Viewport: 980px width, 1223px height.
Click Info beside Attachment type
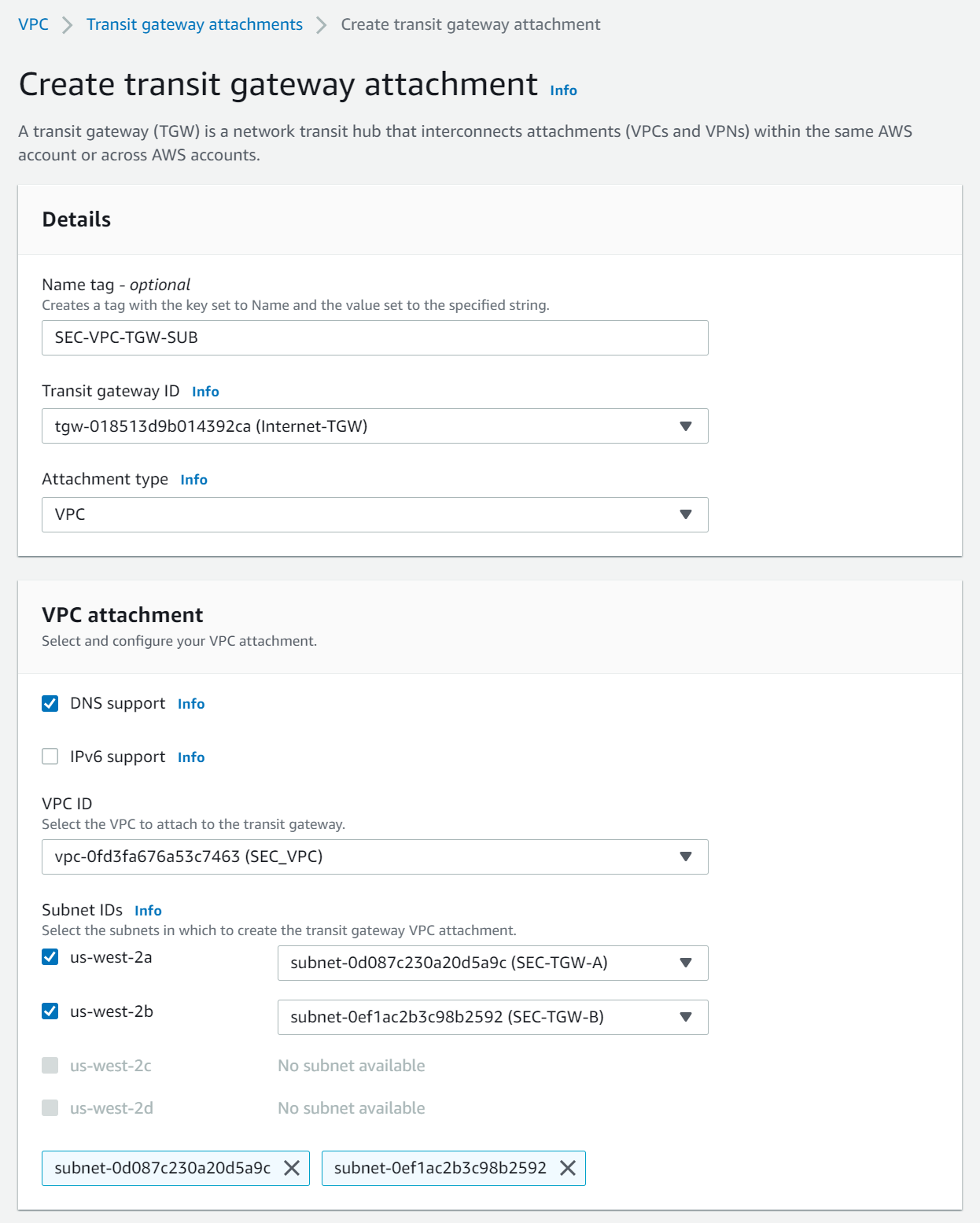[193, 480]
